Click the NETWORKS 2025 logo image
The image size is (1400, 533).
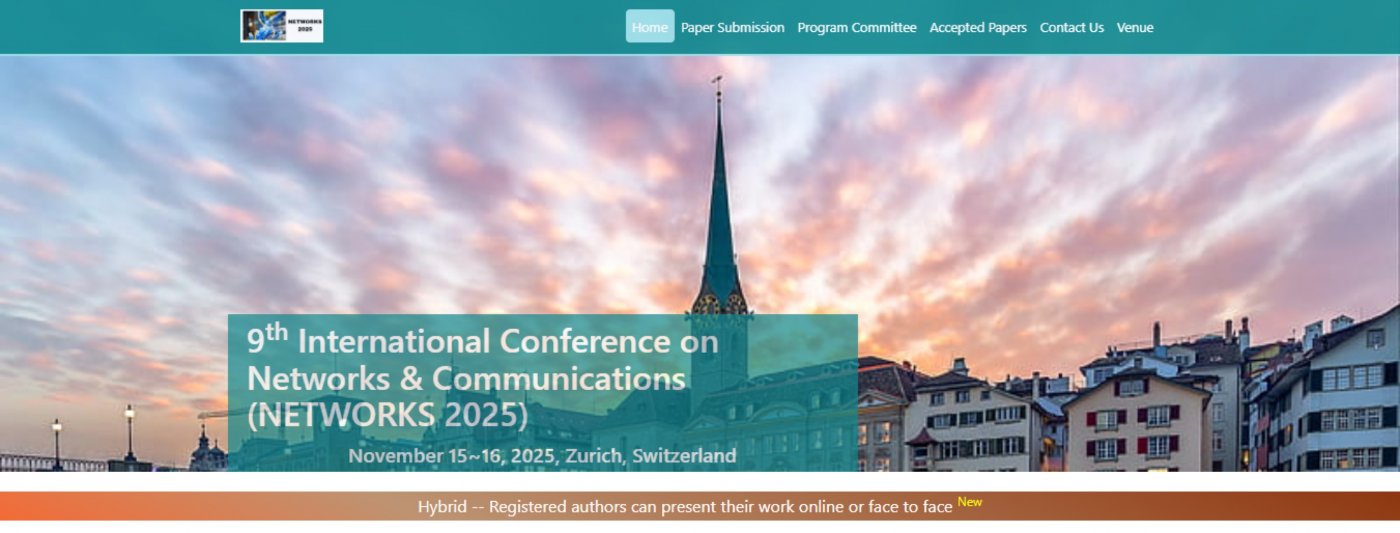281,26
